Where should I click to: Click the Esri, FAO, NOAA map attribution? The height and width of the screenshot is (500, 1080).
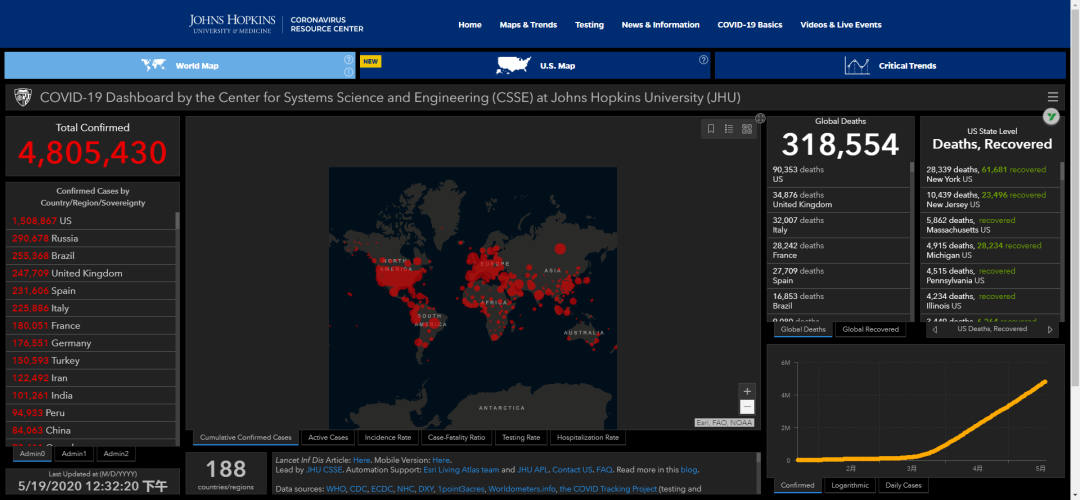click(724, 423)
